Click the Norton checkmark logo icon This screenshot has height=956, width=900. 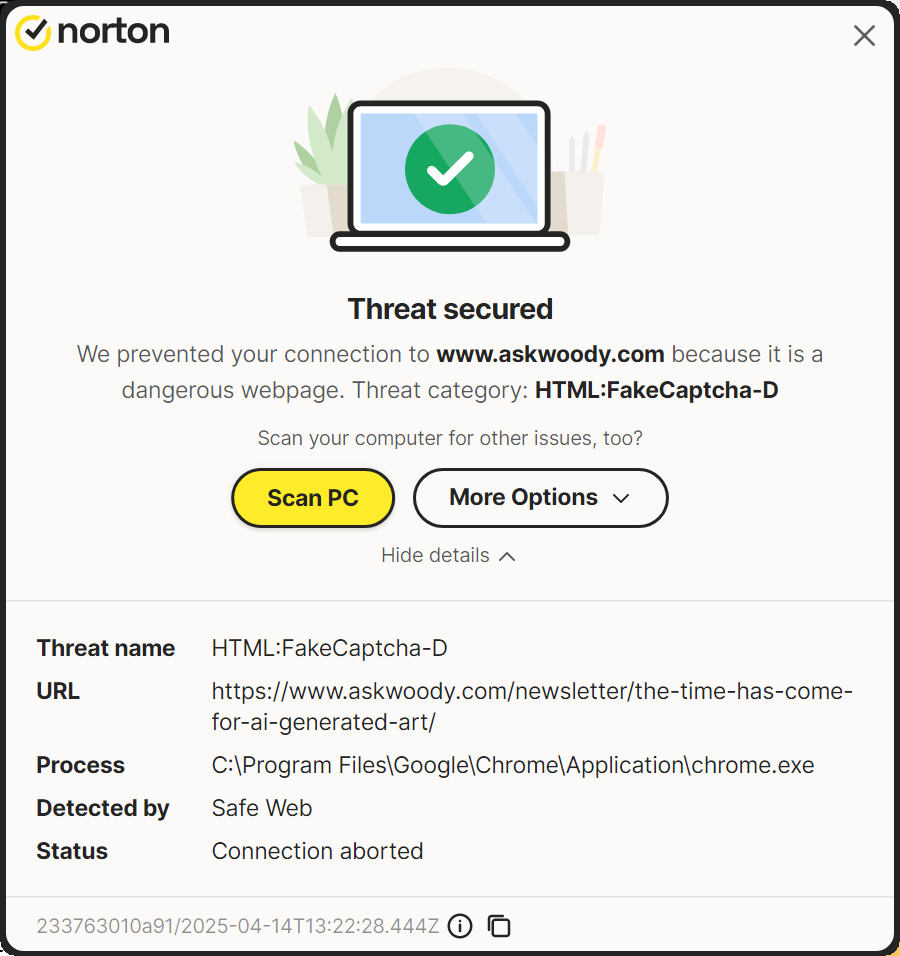34,32
